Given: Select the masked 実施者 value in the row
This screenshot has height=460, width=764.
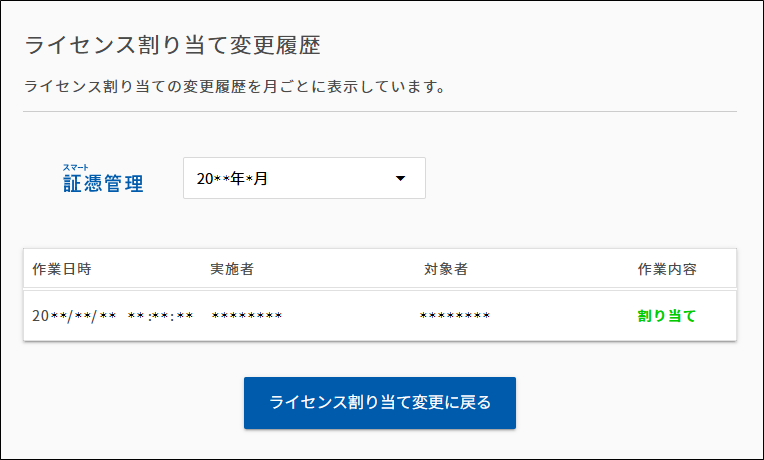Looking at the screenshot, I should coord(247,316).
